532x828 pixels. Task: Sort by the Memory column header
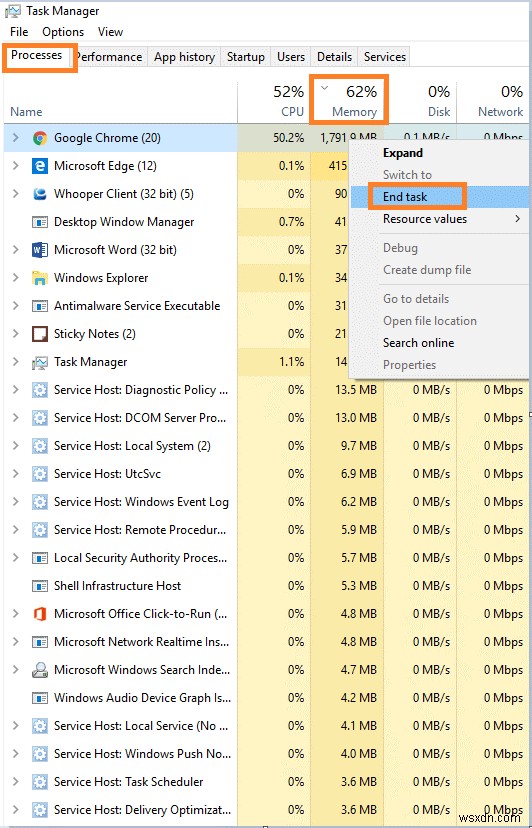(347, 102)
